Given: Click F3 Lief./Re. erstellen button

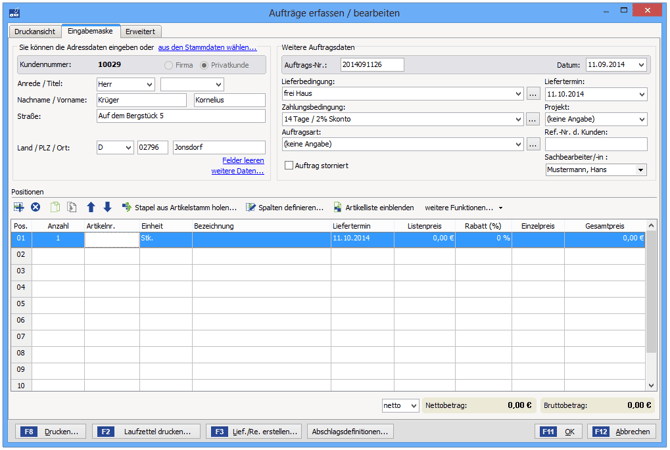Looking at the screenshot, I should click(254, 432).
